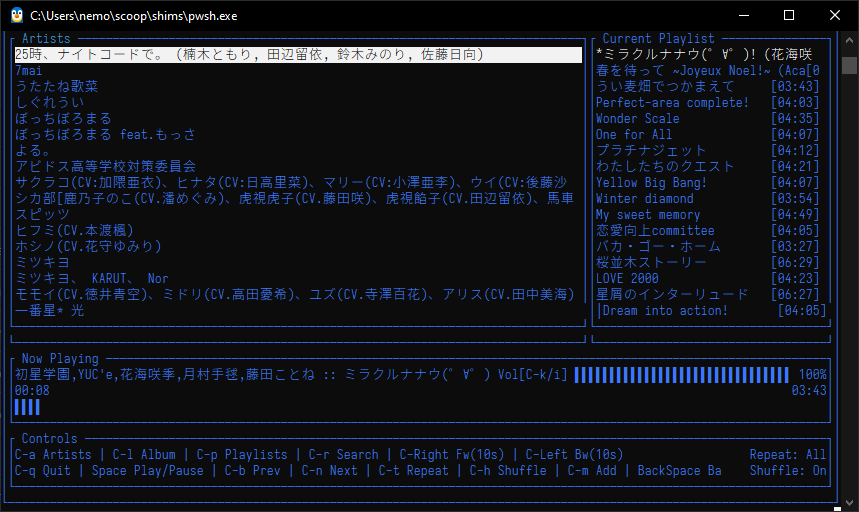Minimize the pwsh.exe window
859x512 pixels.
point(743,15)
